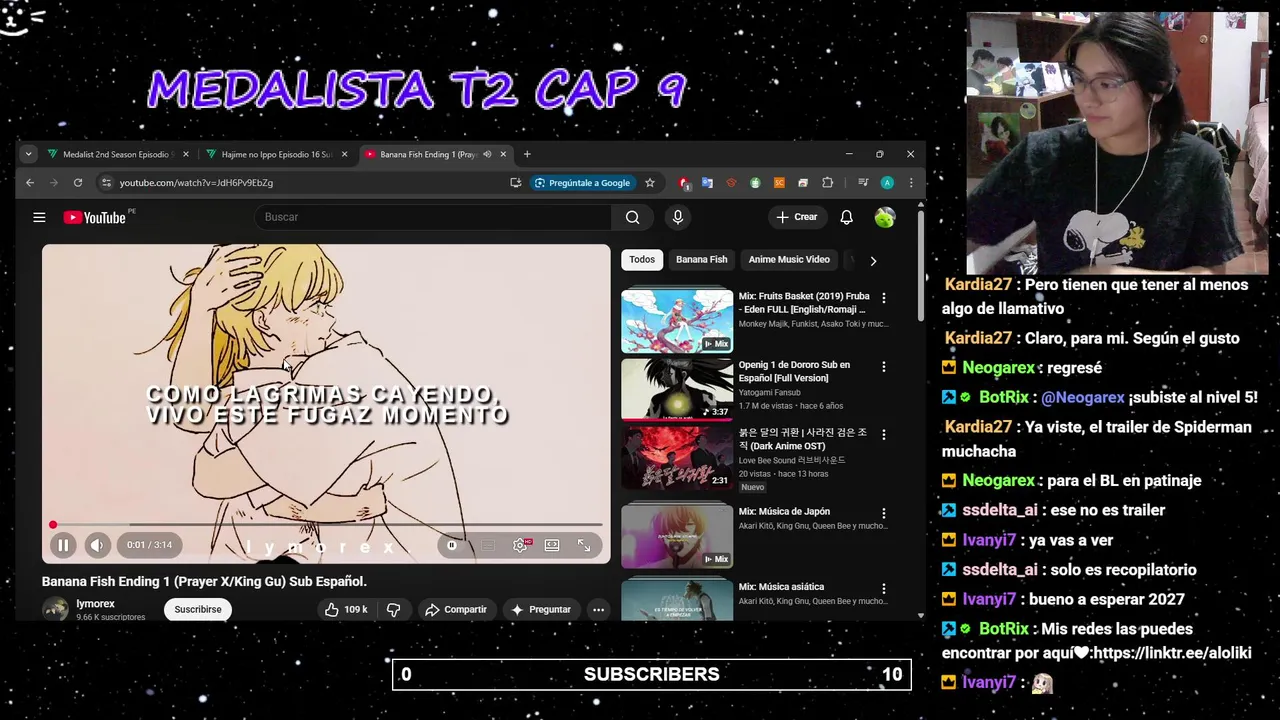
Task: Open Mix: Música de Japón title
Action: 784,512
